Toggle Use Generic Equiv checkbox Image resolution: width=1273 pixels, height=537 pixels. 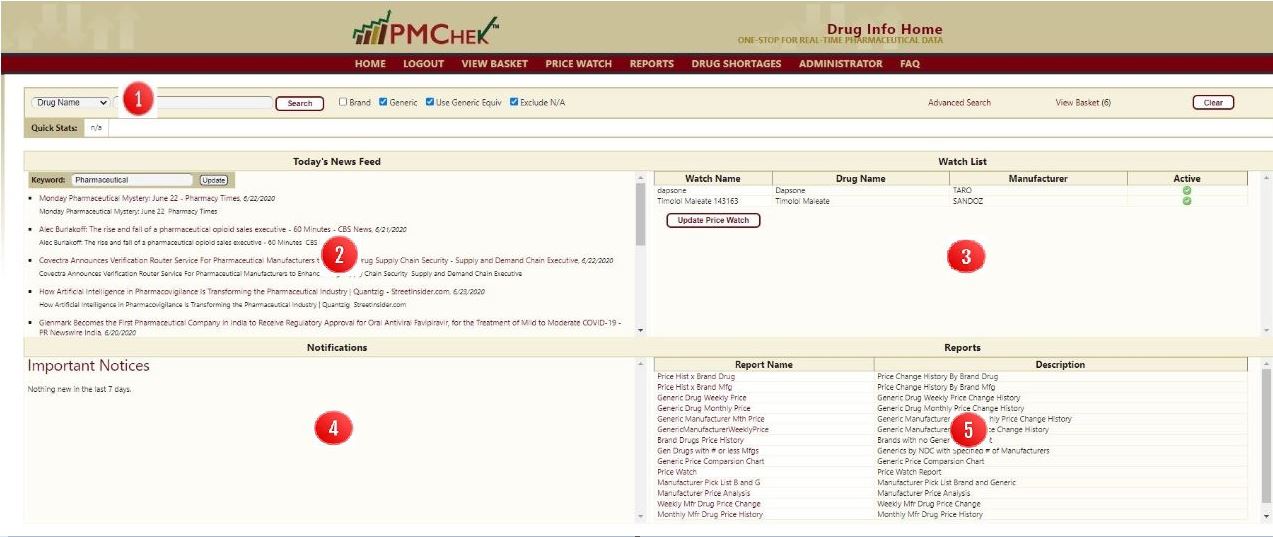coord(430,102)
